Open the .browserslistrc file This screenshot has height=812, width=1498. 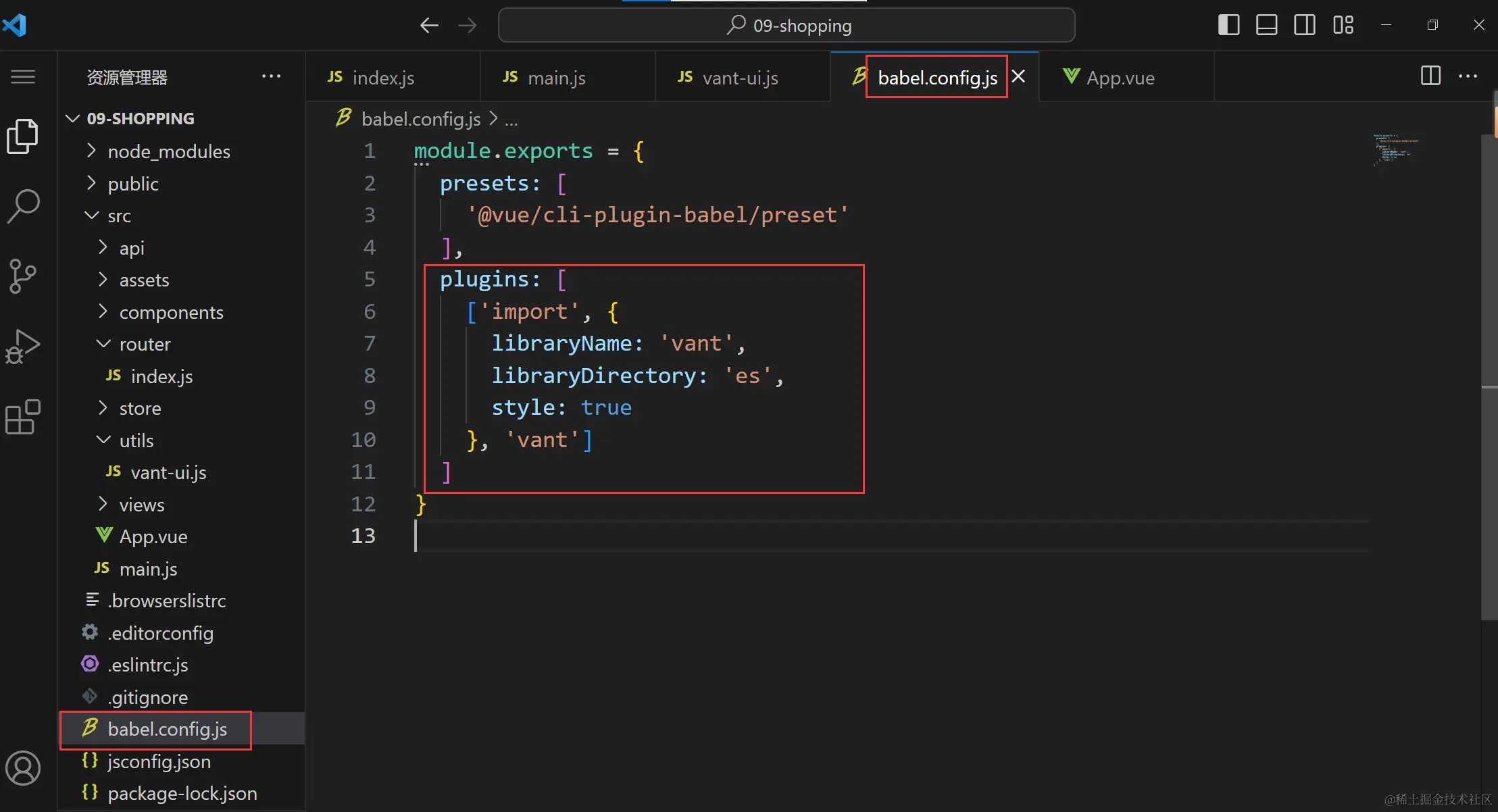coord(182,601)
